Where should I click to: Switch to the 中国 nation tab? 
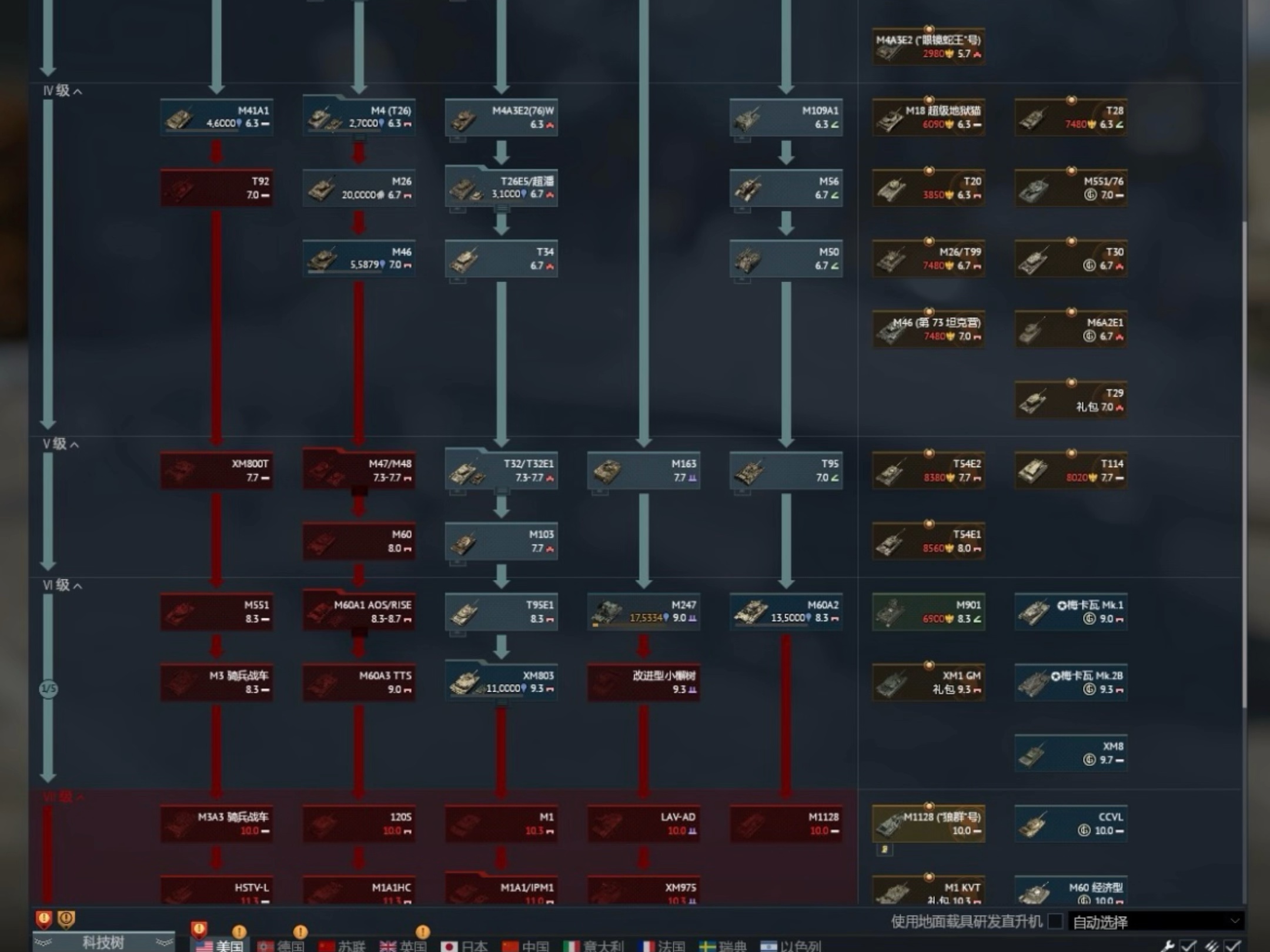click(x=526, y=945)
